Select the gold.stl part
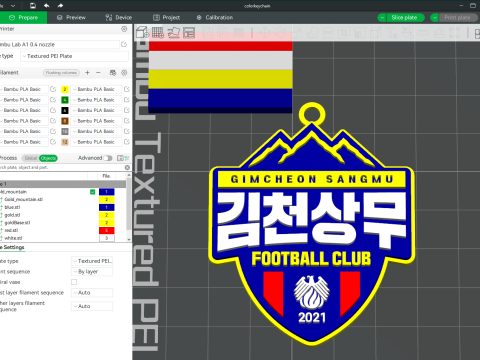 pyautogui.click(x=12, y=215)
